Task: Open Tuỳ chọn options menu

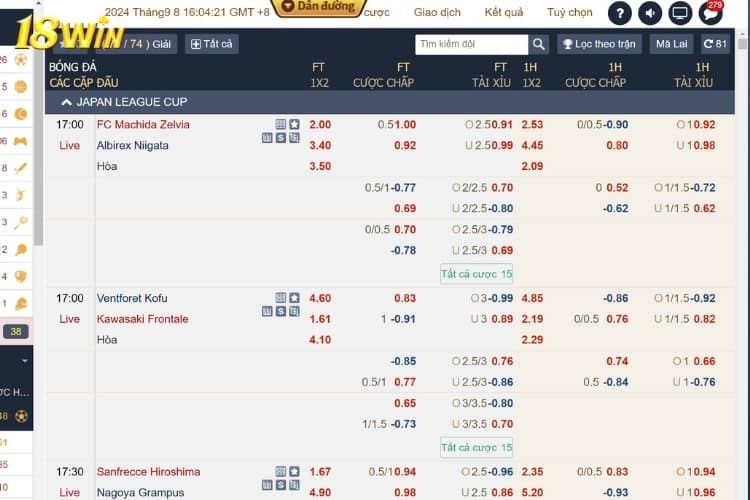Action: pyautogui.click(x=570, y=12)
